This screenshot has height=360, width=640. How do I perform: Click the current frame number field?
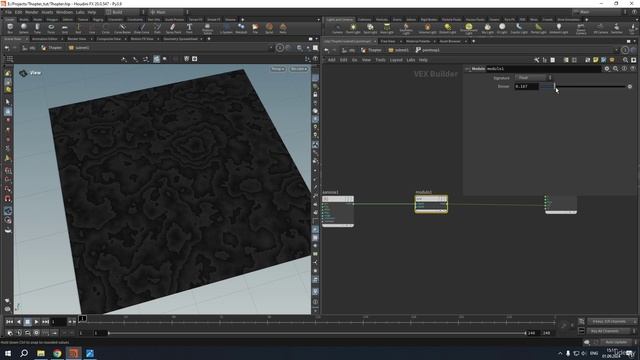pos(58,322)
